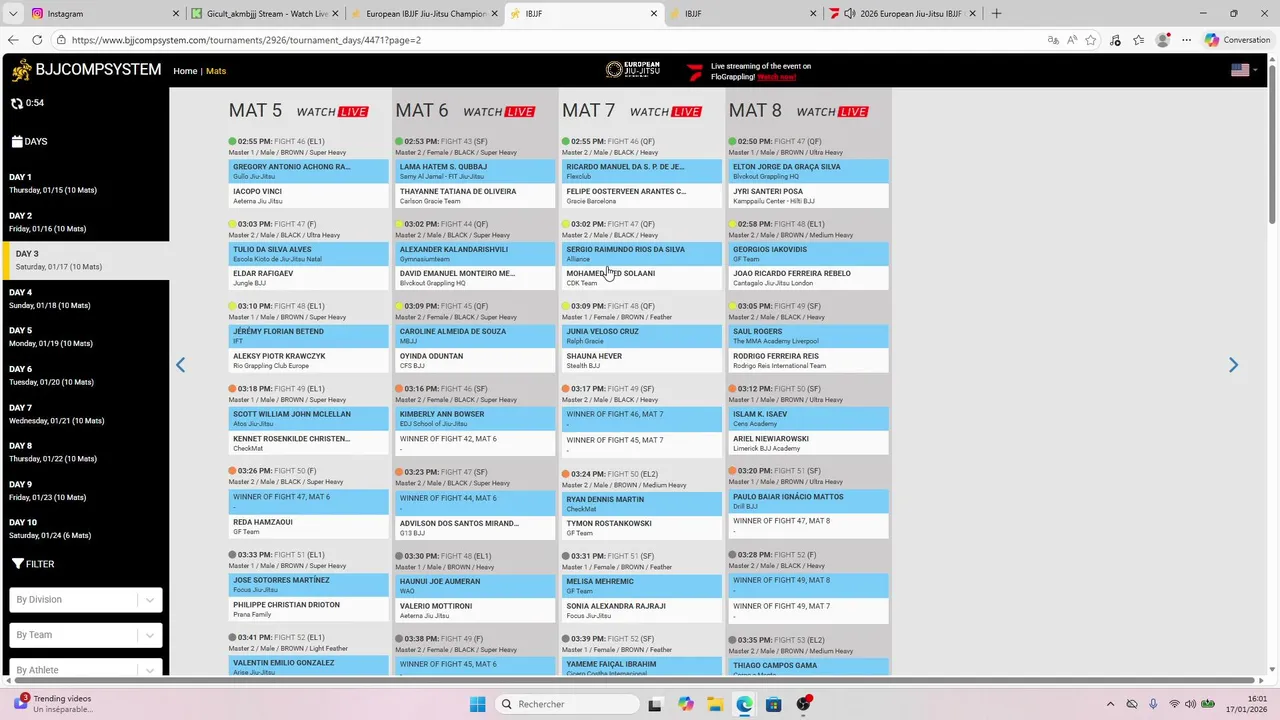Open the Trending videos taskbar widget
The height and width of the screenshot is (720, 1280).
[52, 704]
